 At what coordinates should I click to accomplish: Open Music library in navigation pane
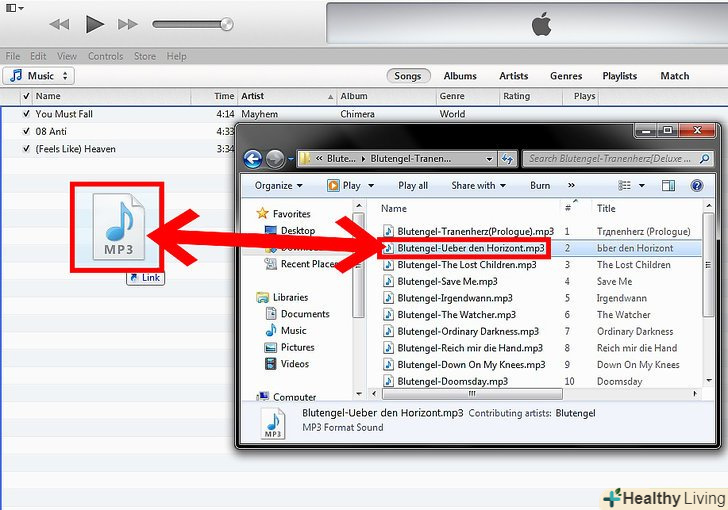click(286, 331)
